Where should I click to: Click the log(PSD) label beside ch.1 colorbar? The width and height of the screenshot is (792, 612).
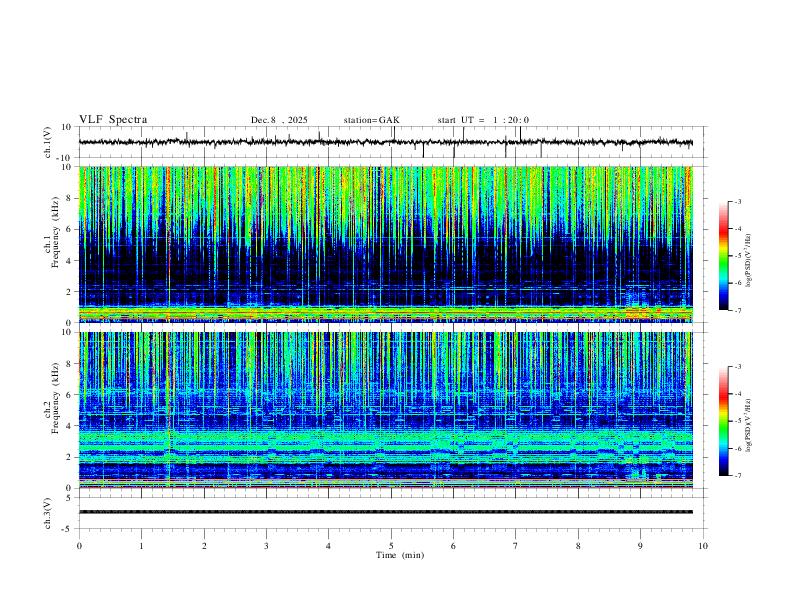(x=749, y=260)
